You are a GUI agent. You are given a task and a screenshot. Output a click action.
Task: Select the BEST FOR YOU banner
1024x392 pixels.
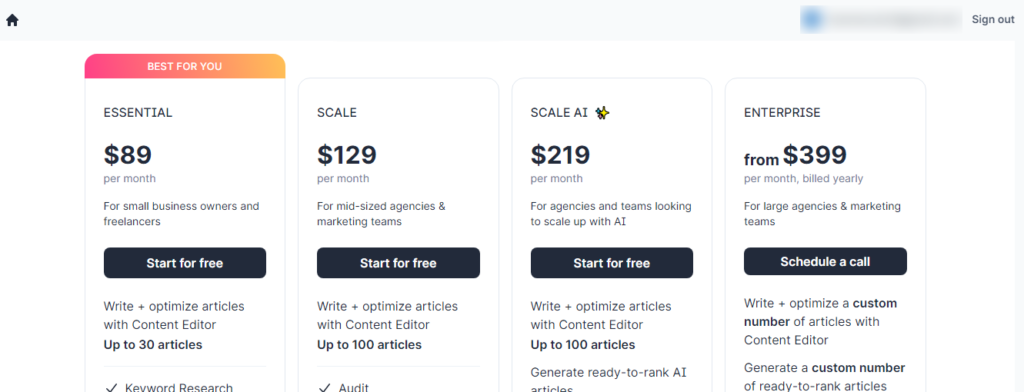pos(185,66)
